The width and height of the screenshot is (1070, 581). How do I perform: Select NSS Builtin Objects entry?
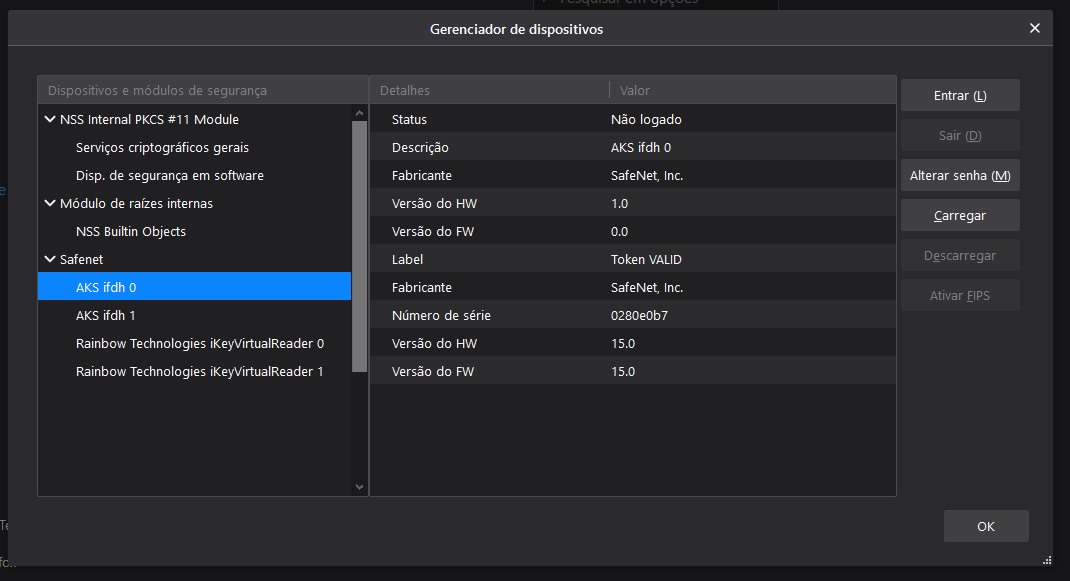(x=131, y=231)
